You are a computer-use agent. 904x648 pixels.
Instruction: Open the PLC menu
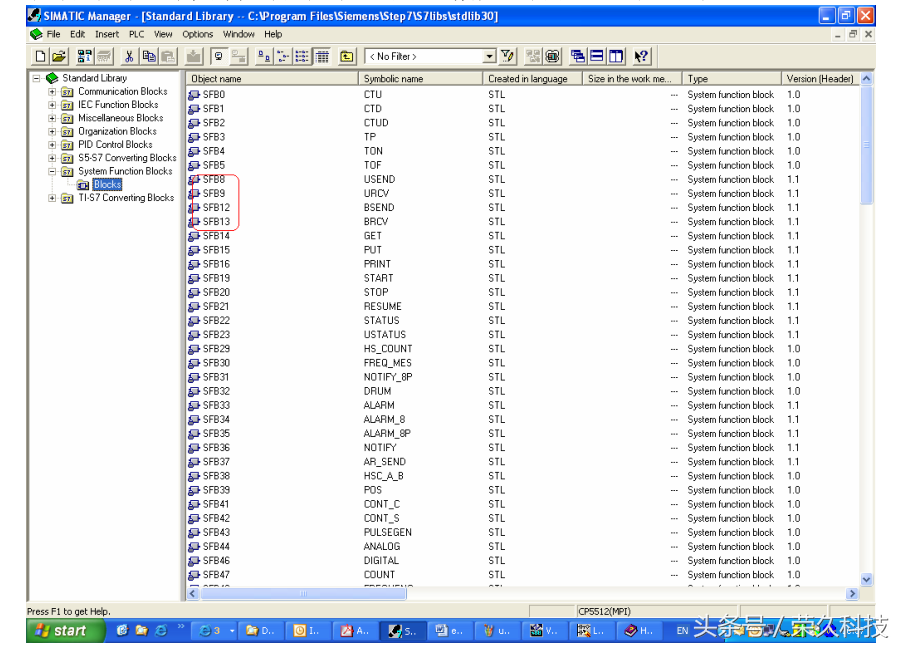click(136, 34)
